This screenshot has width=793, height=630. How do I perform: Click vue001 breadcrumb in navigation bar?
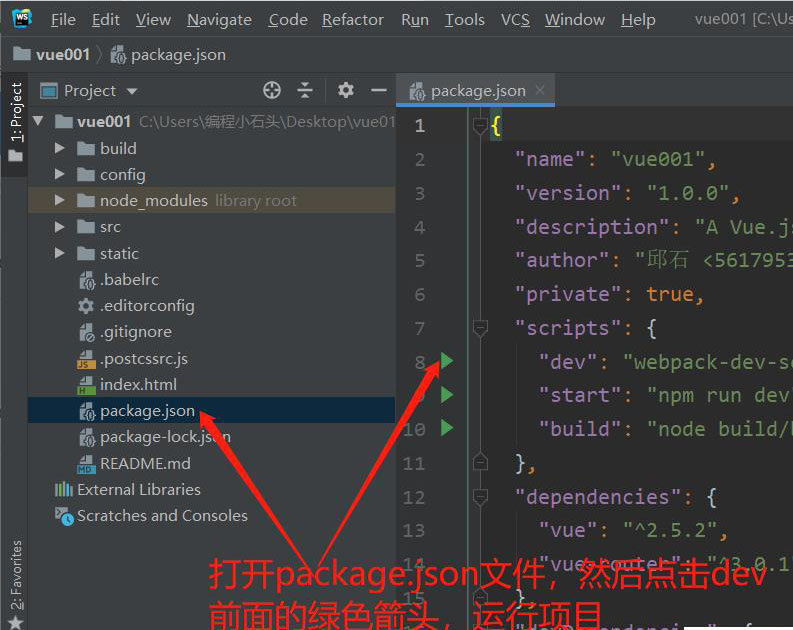click(51, 54)
